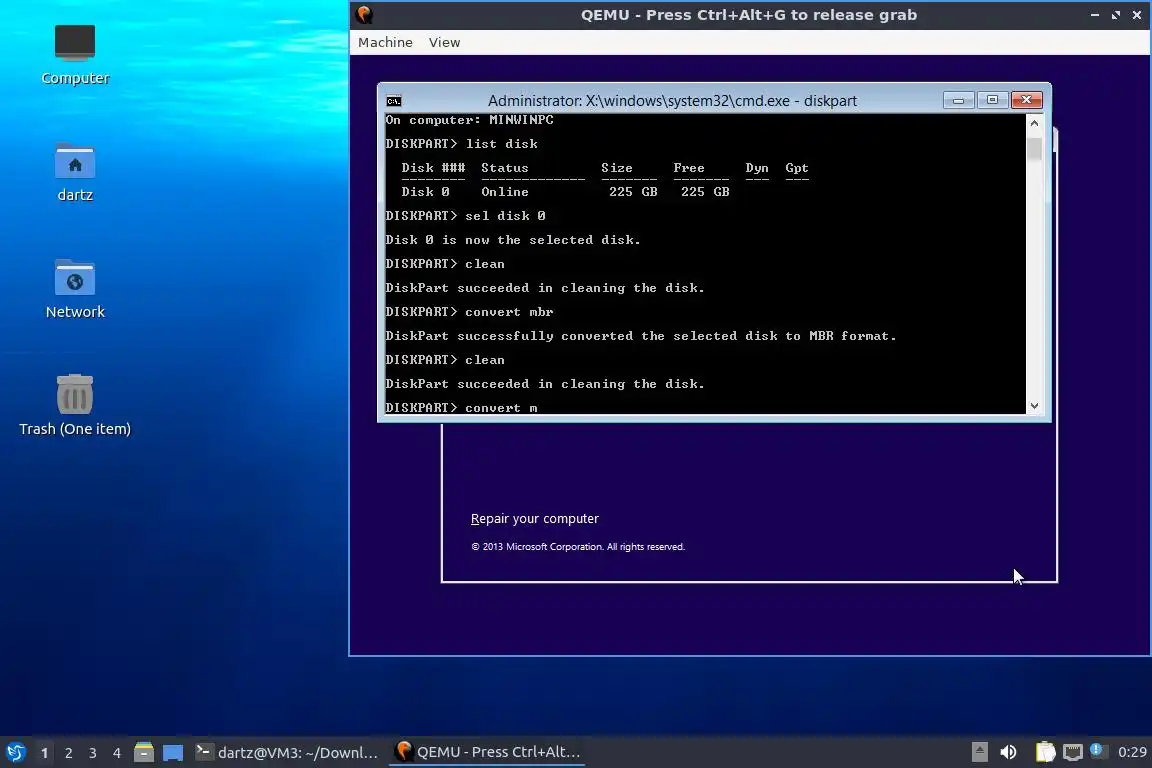Click 'DiskPart successfully converted' message line
1152x768 pixels.
click(x=641, y=336)
